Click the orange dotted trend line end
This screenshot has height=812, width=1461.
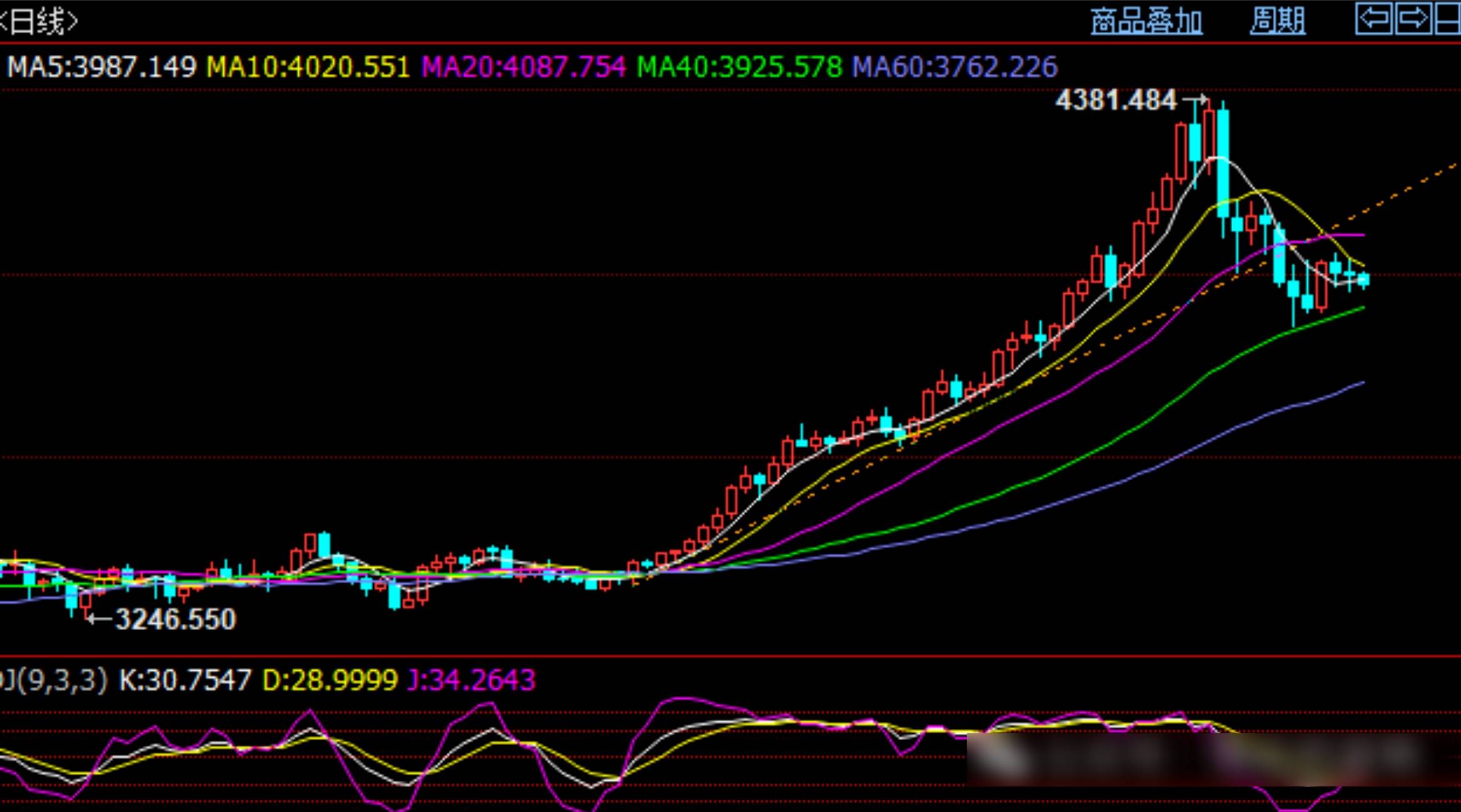pyautogui.click(x=1453, y=166)
